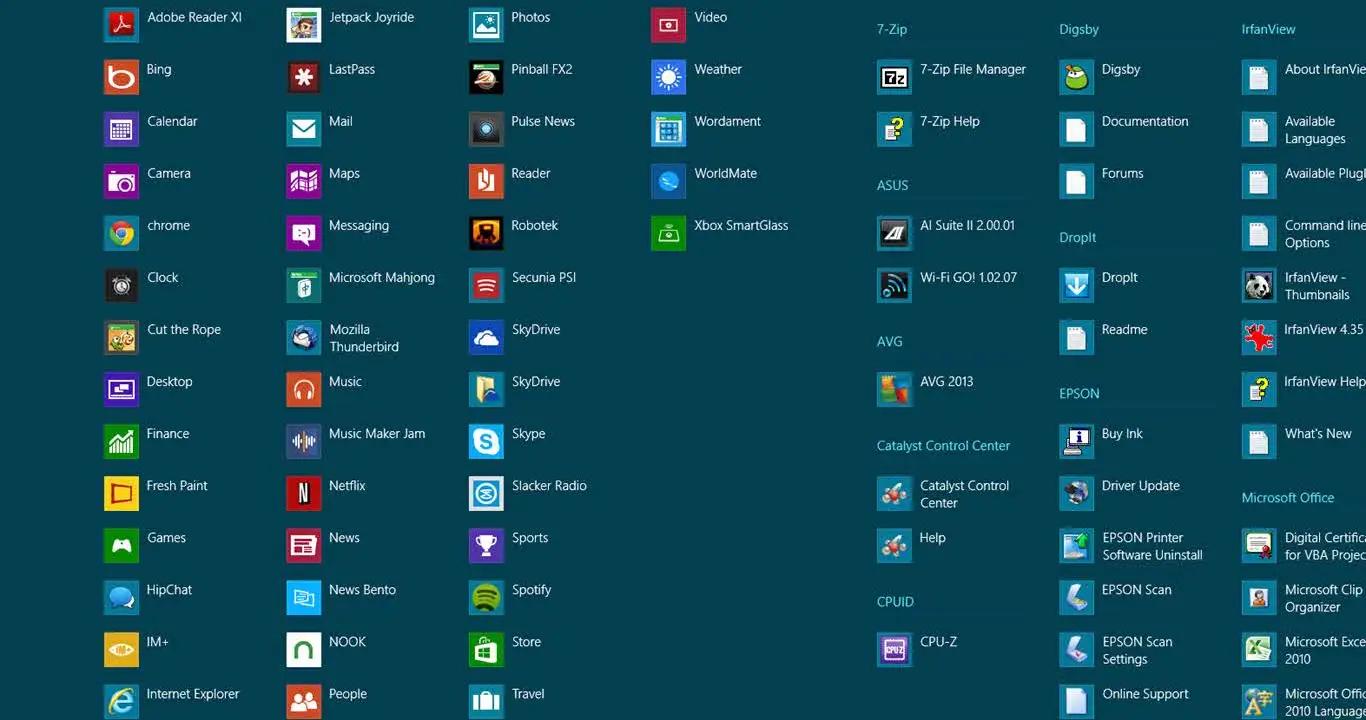The width and height of the screenshot is (1366, 720).
Task: Launch AI Suite II 2.00.01
Action: click(894, 233)
